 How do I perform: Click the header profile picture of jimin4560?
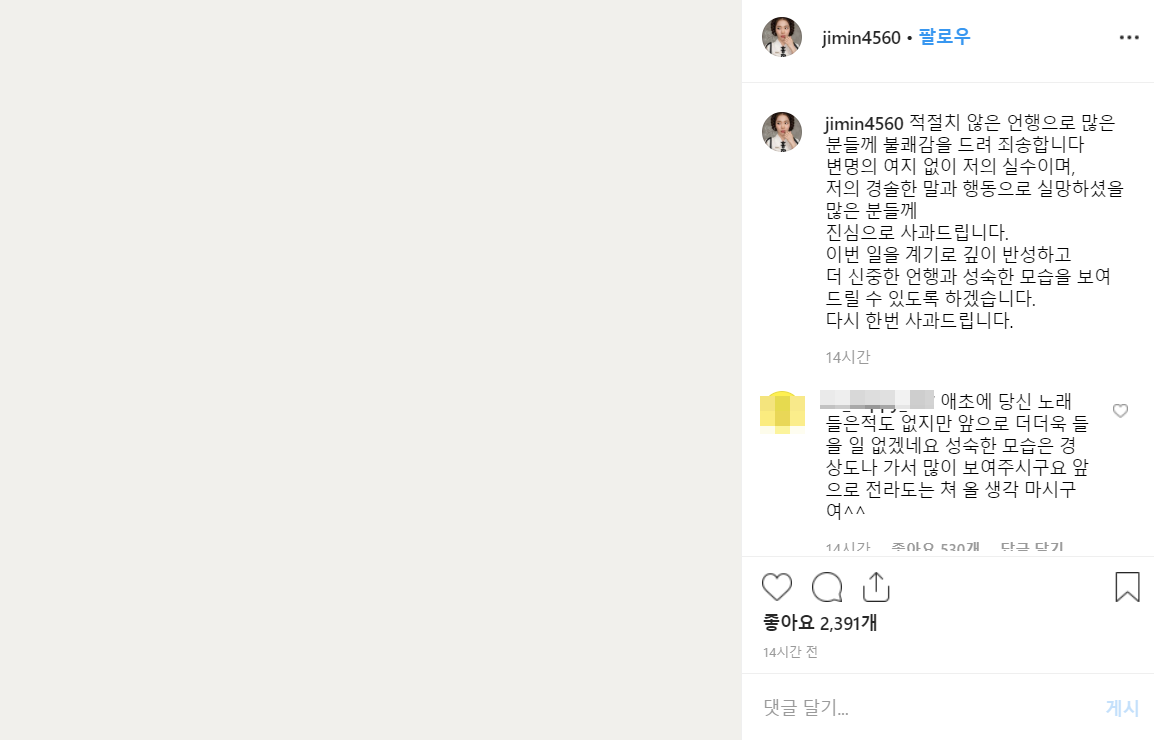click(x=782, y=37)
